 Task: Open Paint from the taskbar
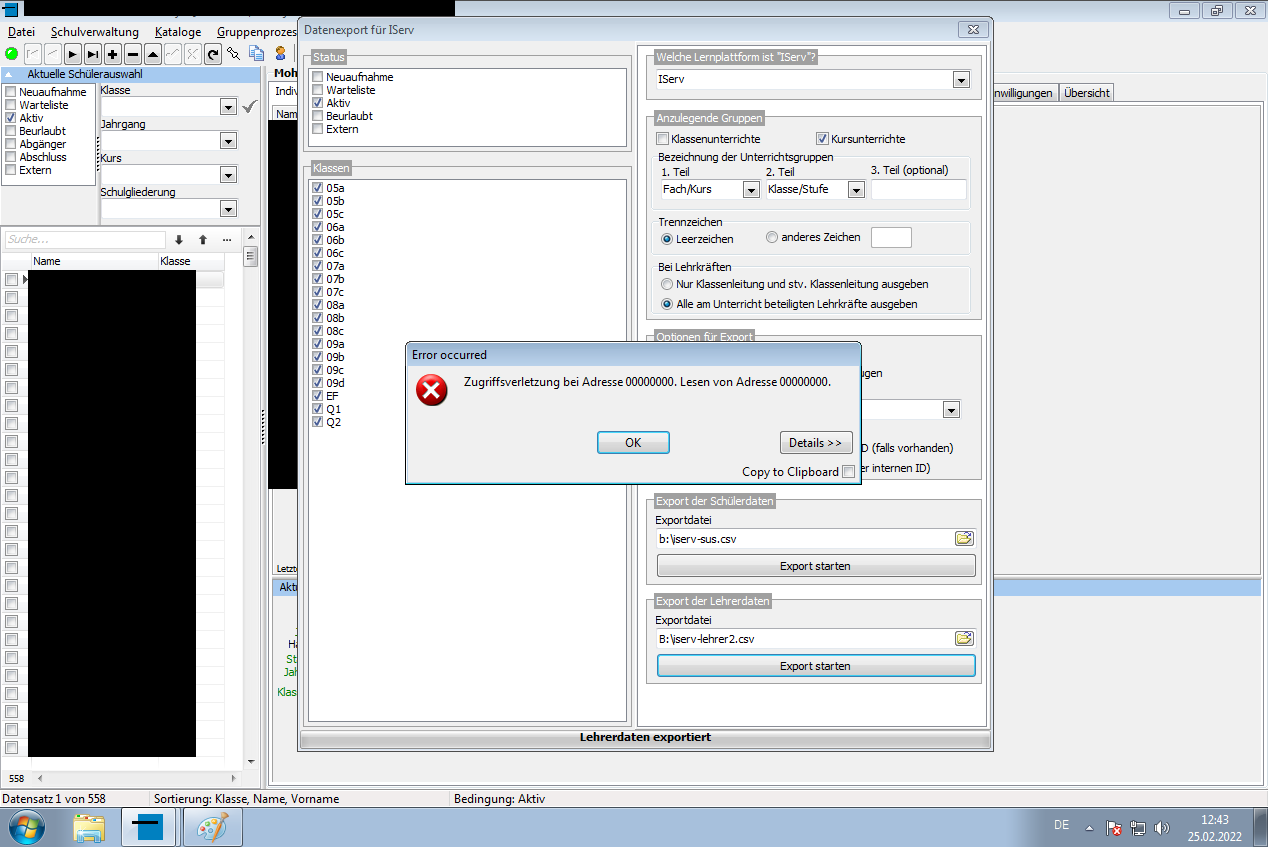coord(212,828)
